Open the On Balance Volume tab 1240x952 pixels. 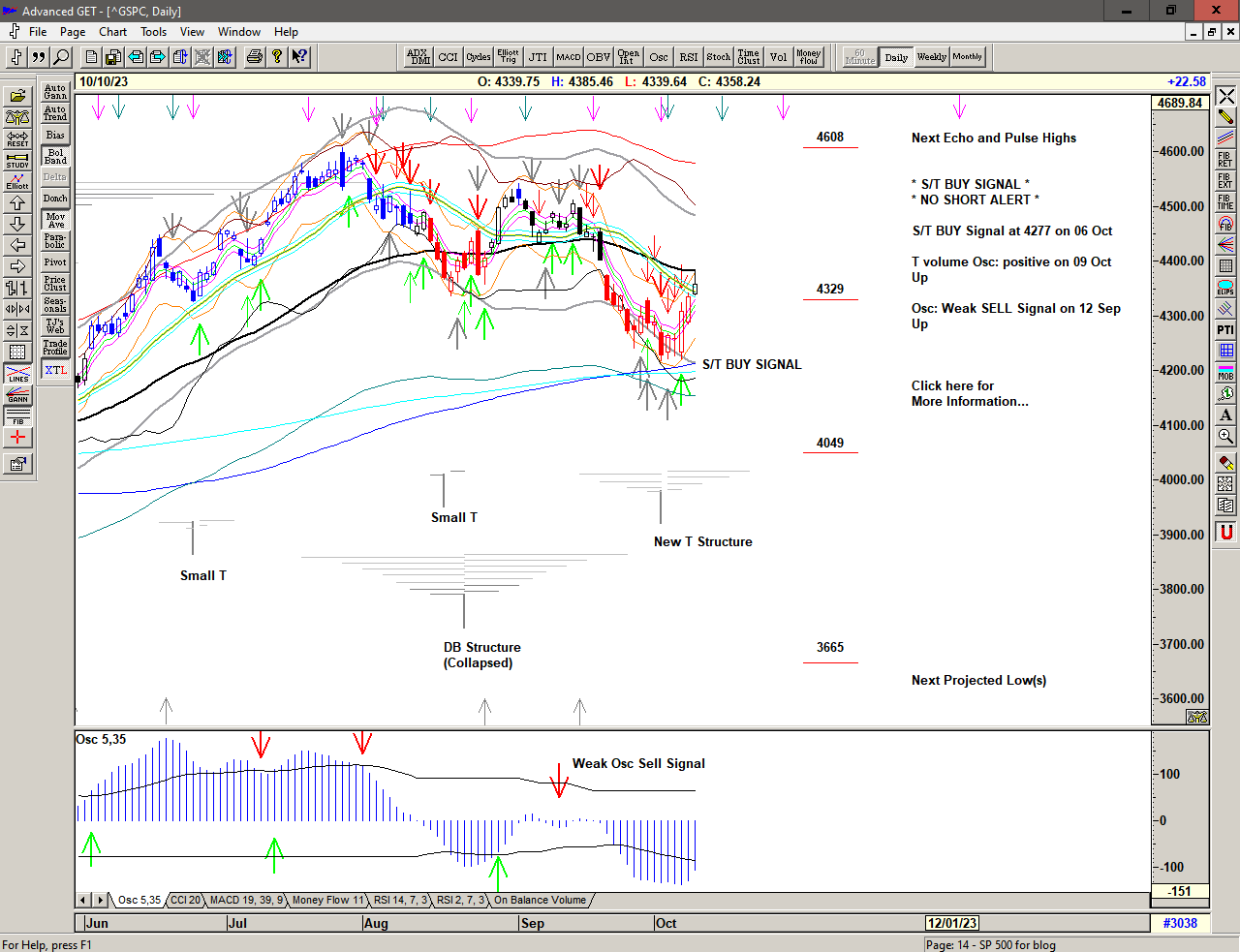pos(540,900)
